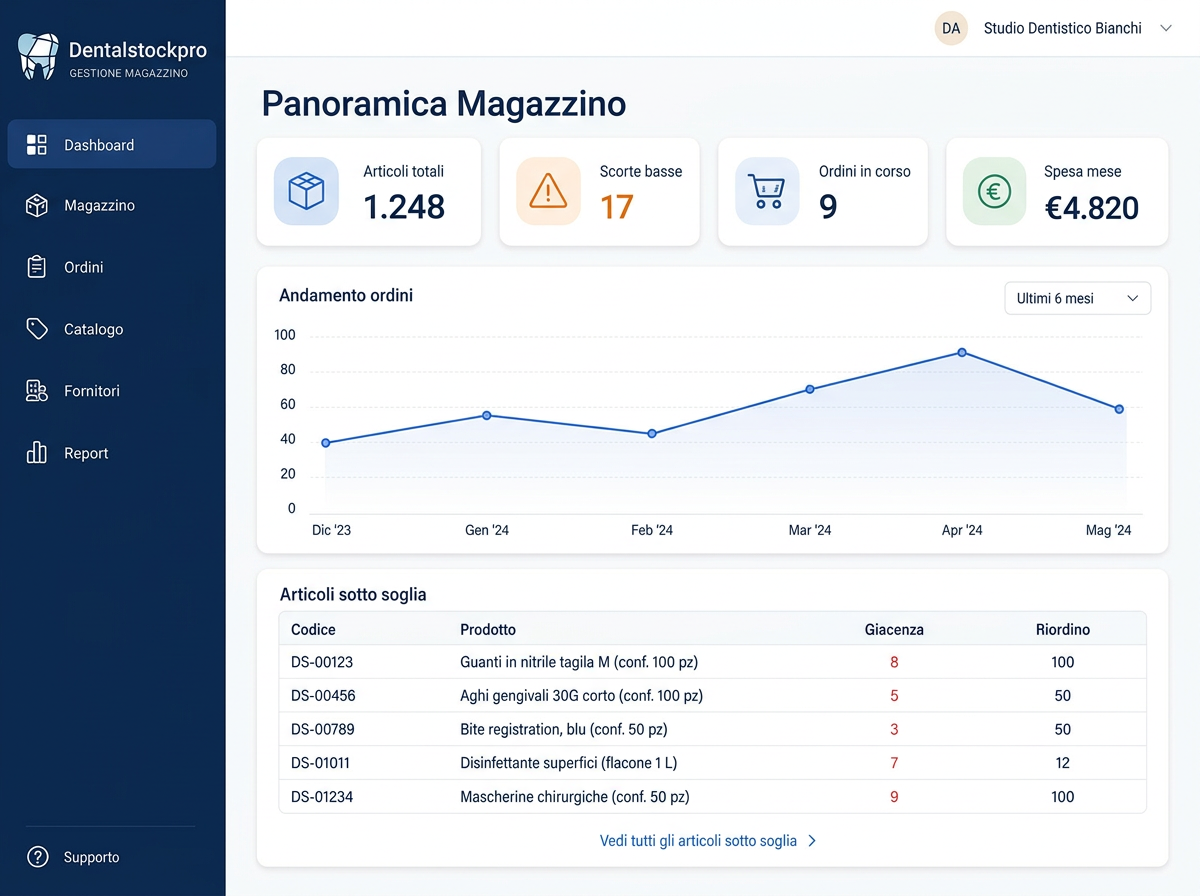Image resolution: width=1200 pixels, height=896 pixels.
Task: Click the Studio Dentistico Bianchi account name
Action: pyautogui.click(x=1062, y=29)
